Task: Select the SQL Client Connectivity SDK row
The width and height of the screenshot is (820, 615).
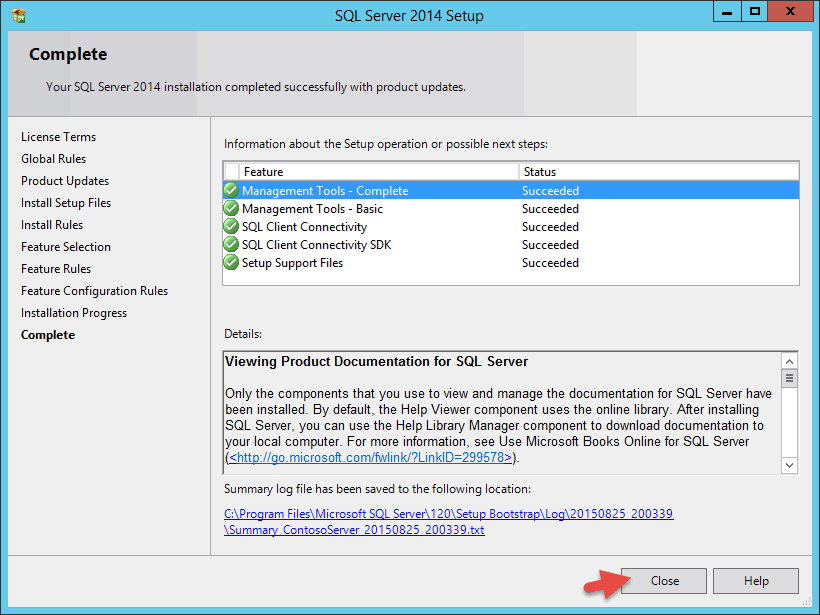Action: pyautogui.click(x=511, y=245)
